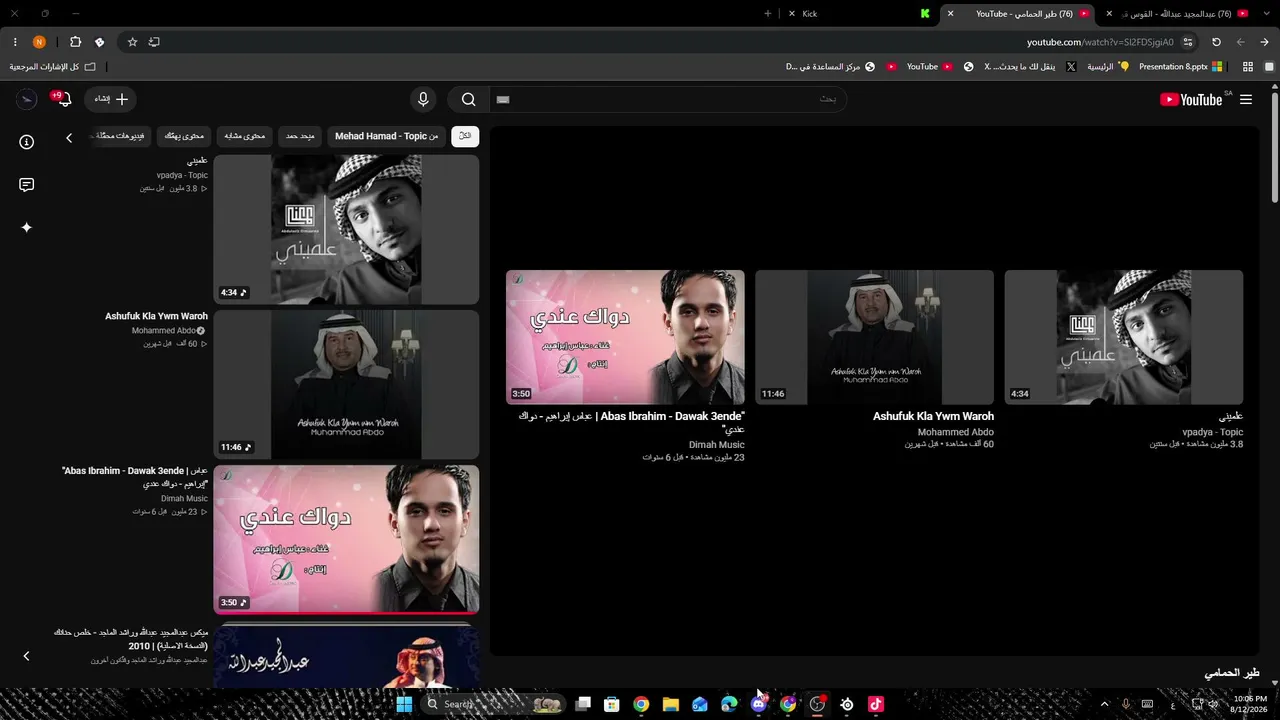Go back using Chrome's back arrow
This screenshot has height=720, width=1280.
point(1265,42)
